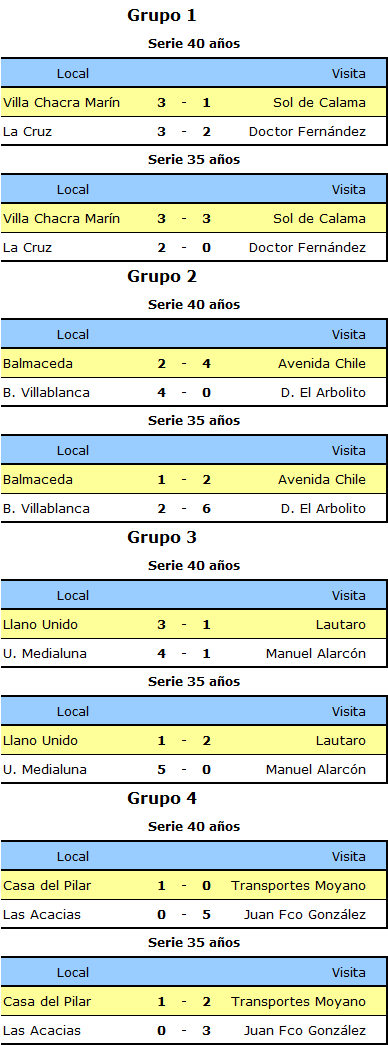Click Juan Fco González in Grupo 4 Serie 35
This screenshot has height=1045, width=388.
[x=305, y=1030]
